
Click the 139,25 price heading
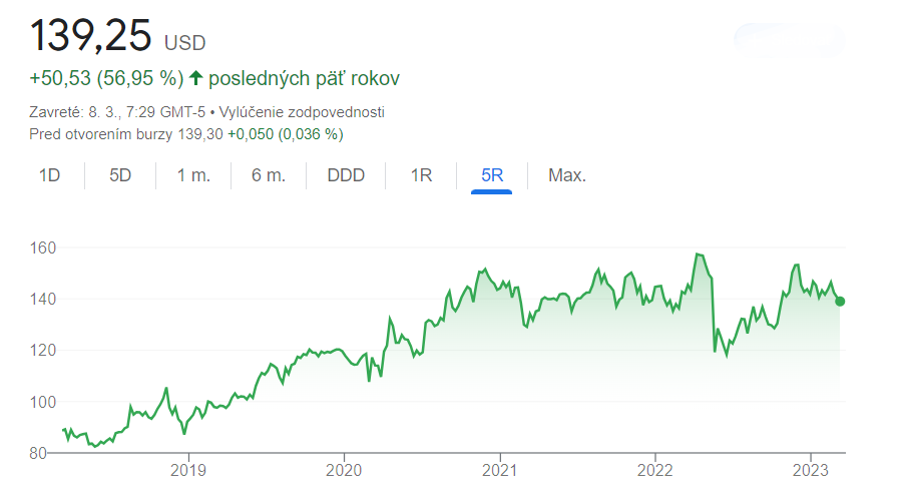[x=90, y=36]
